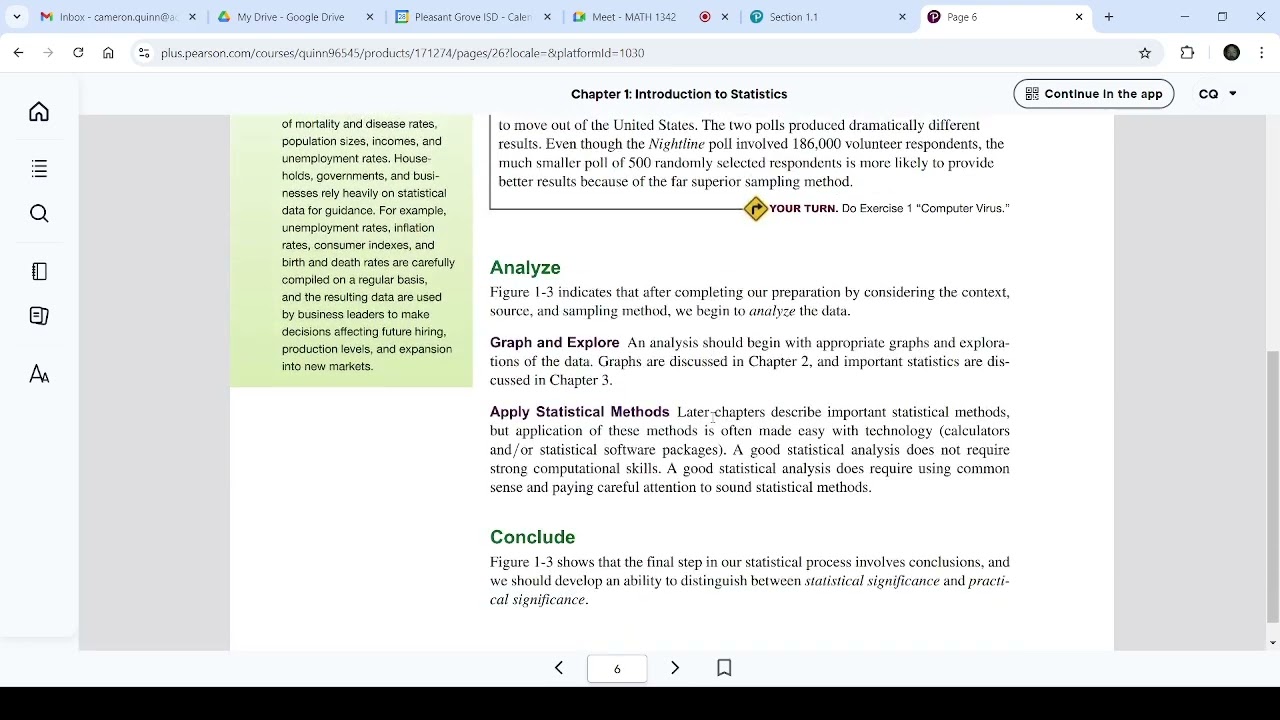Close the Inbox Gmail tab
The height and width of the screenshot is (720, 1280).
[x=193, y=17]
